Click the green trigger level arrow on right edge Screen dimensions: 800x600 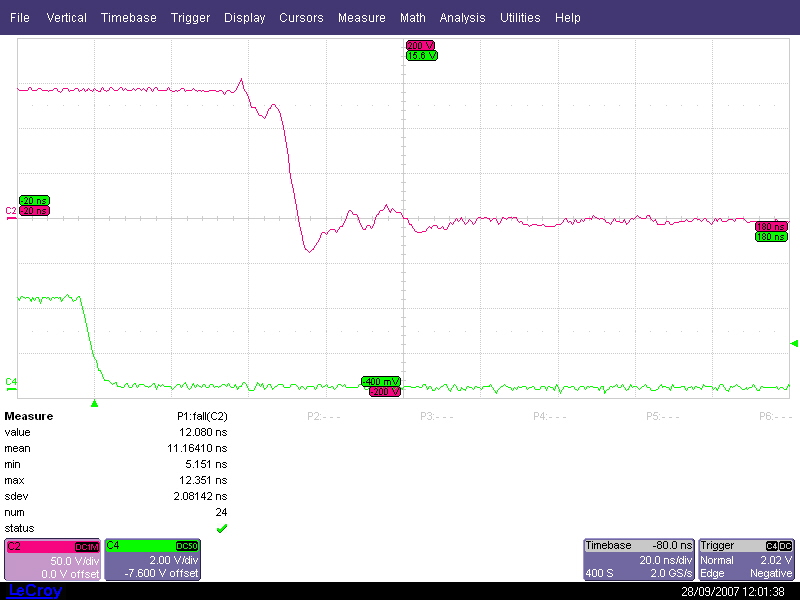point(794,343)
